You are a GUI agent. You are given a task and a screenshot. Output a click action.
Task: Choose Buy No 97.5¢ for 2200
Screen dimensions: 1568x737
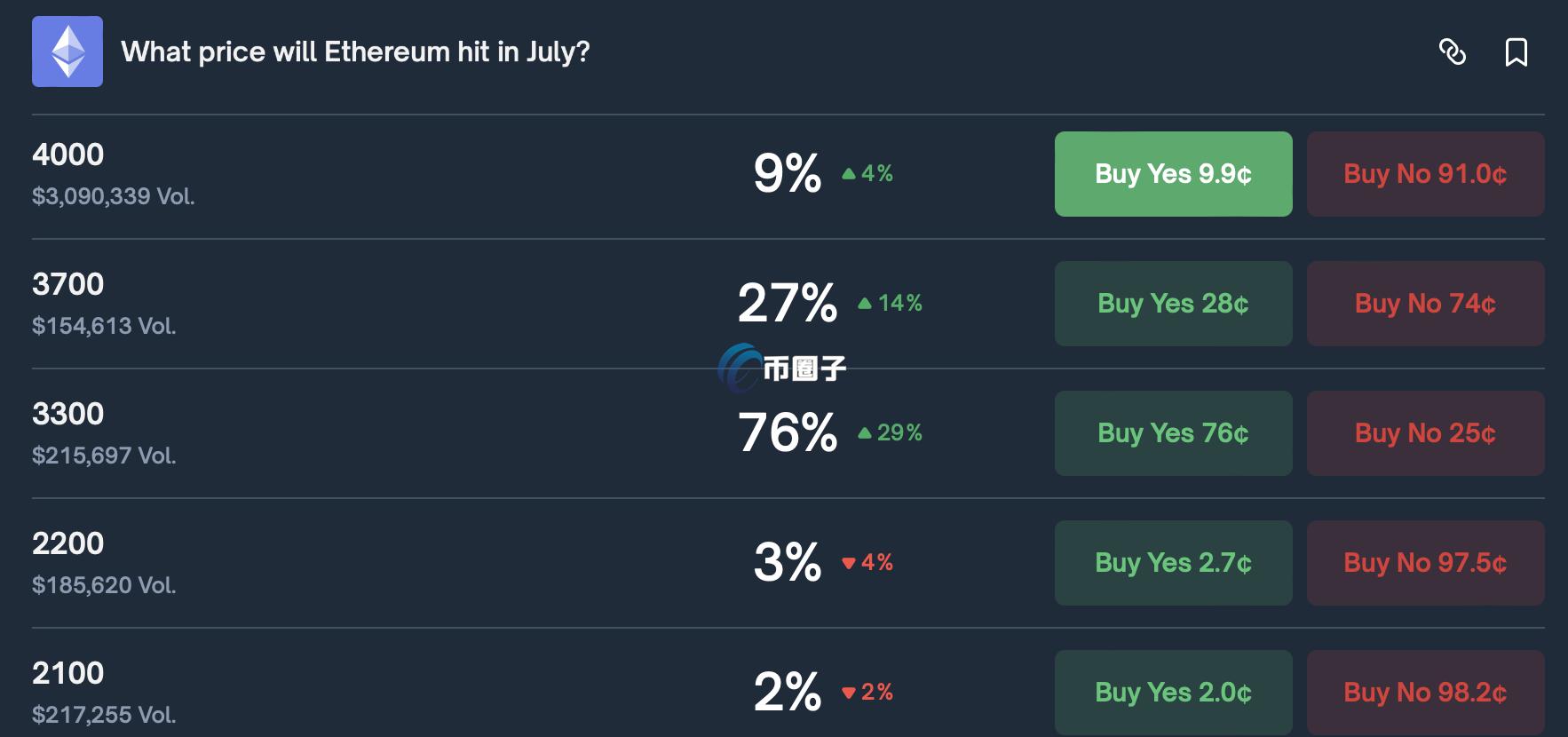click(1425, 563)
